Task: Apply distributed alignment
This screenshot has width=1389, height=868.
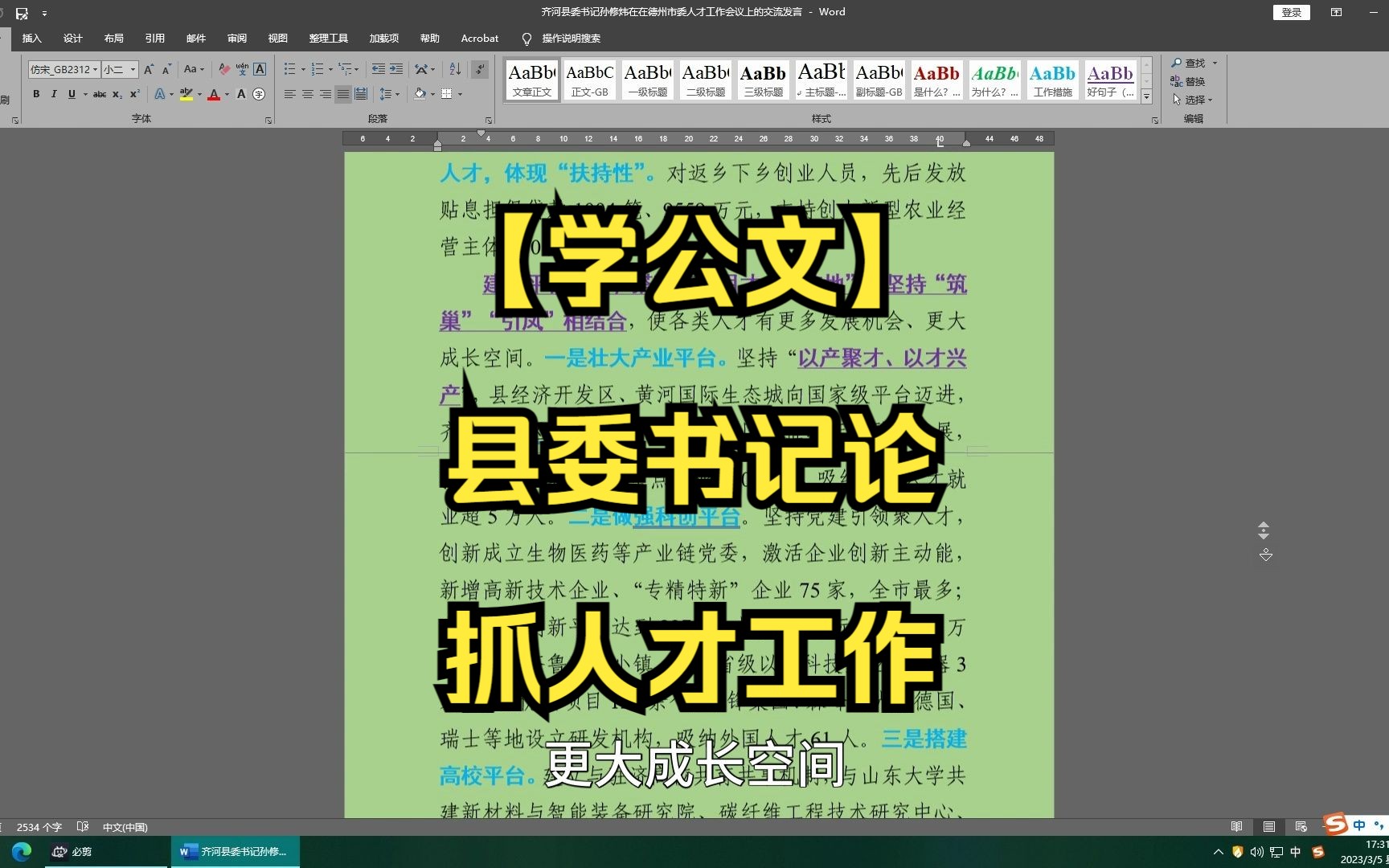Action: [x=361, y=94]
